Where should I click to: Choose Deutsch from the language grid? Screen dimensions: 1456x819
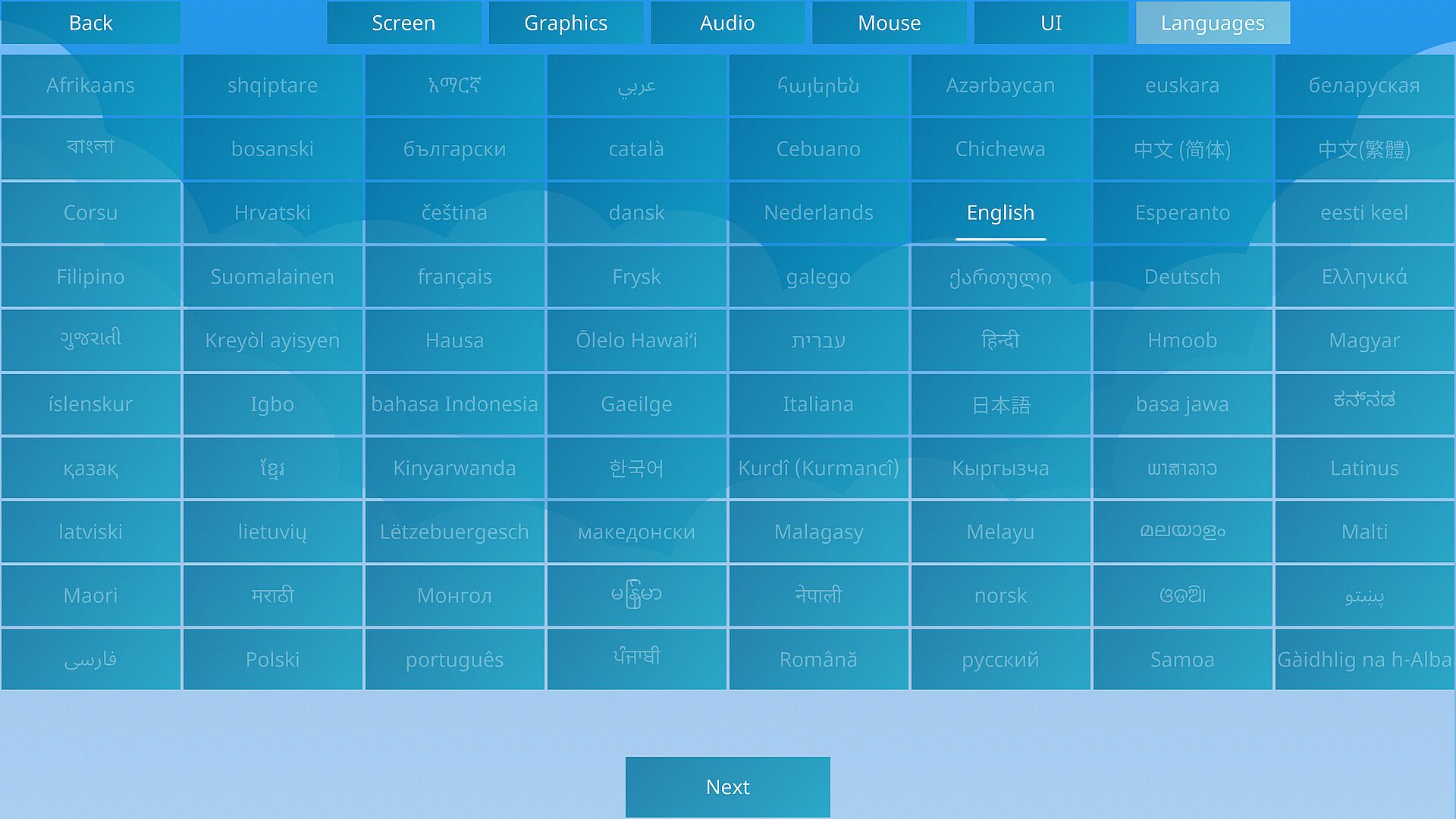[x=1182, y=277]
